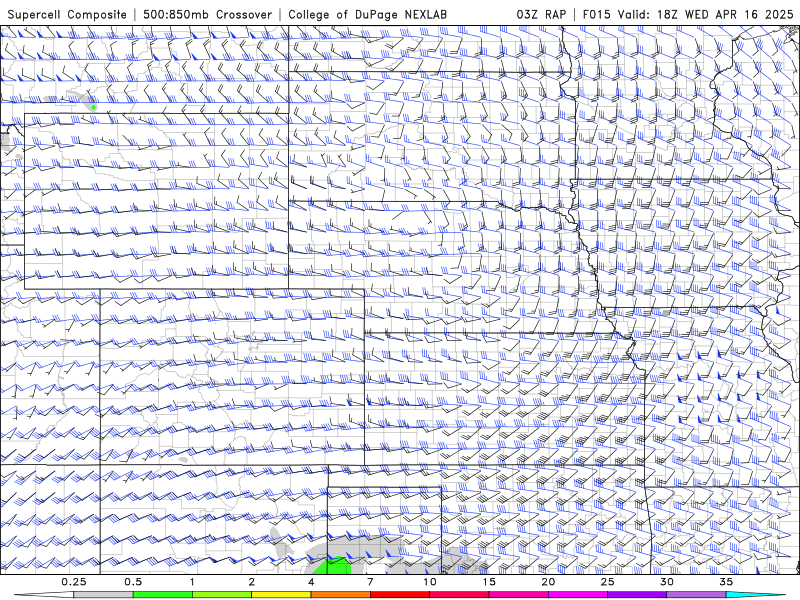Click the 'Supercell Composite' title text
This screenshot has height=600, width=800.
tap(67, 14)
